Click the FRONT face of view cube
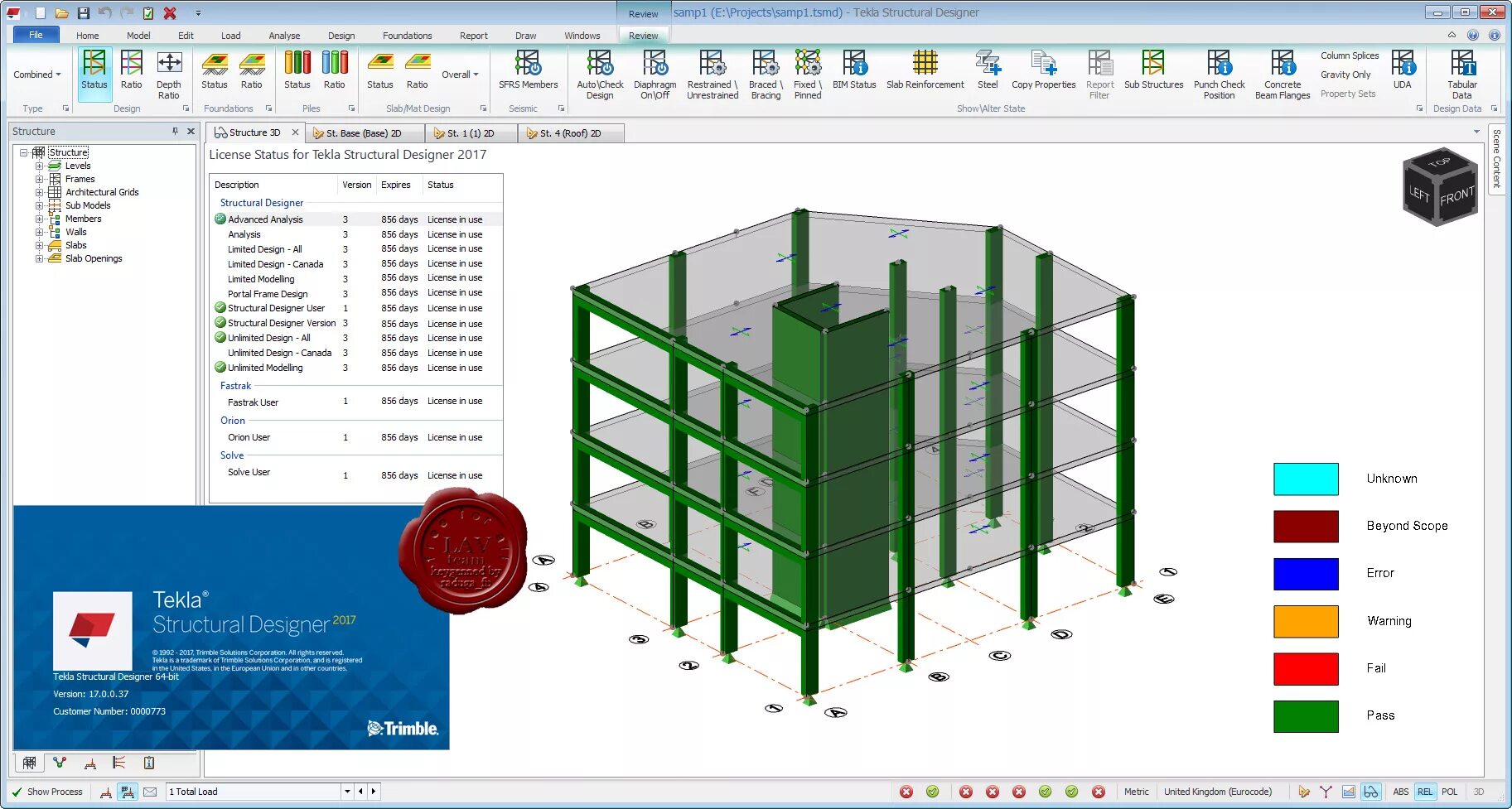The image size is (1512, 809). coord(1456,196)
